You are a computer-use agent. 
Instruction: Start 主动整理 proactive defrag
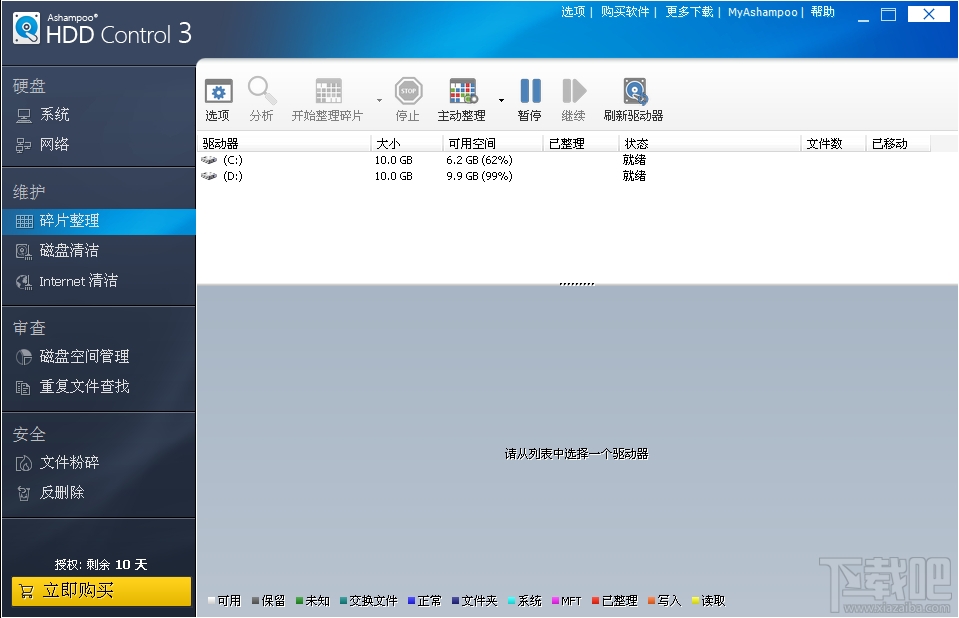click(x=462, y=92)
